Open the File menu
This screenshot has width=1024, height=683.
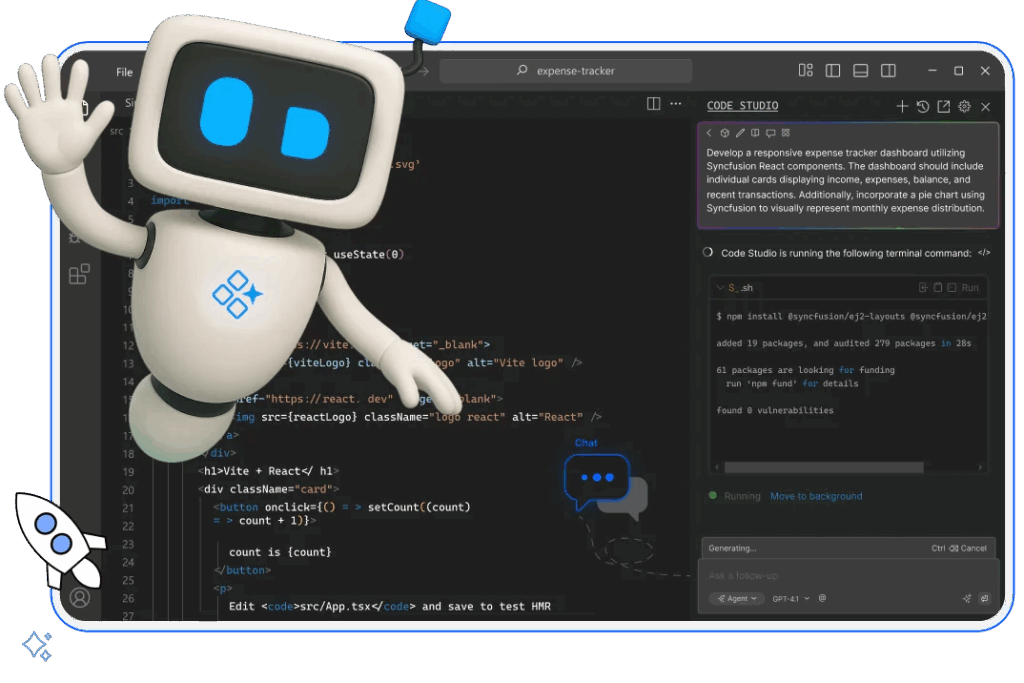pos(124,72)
